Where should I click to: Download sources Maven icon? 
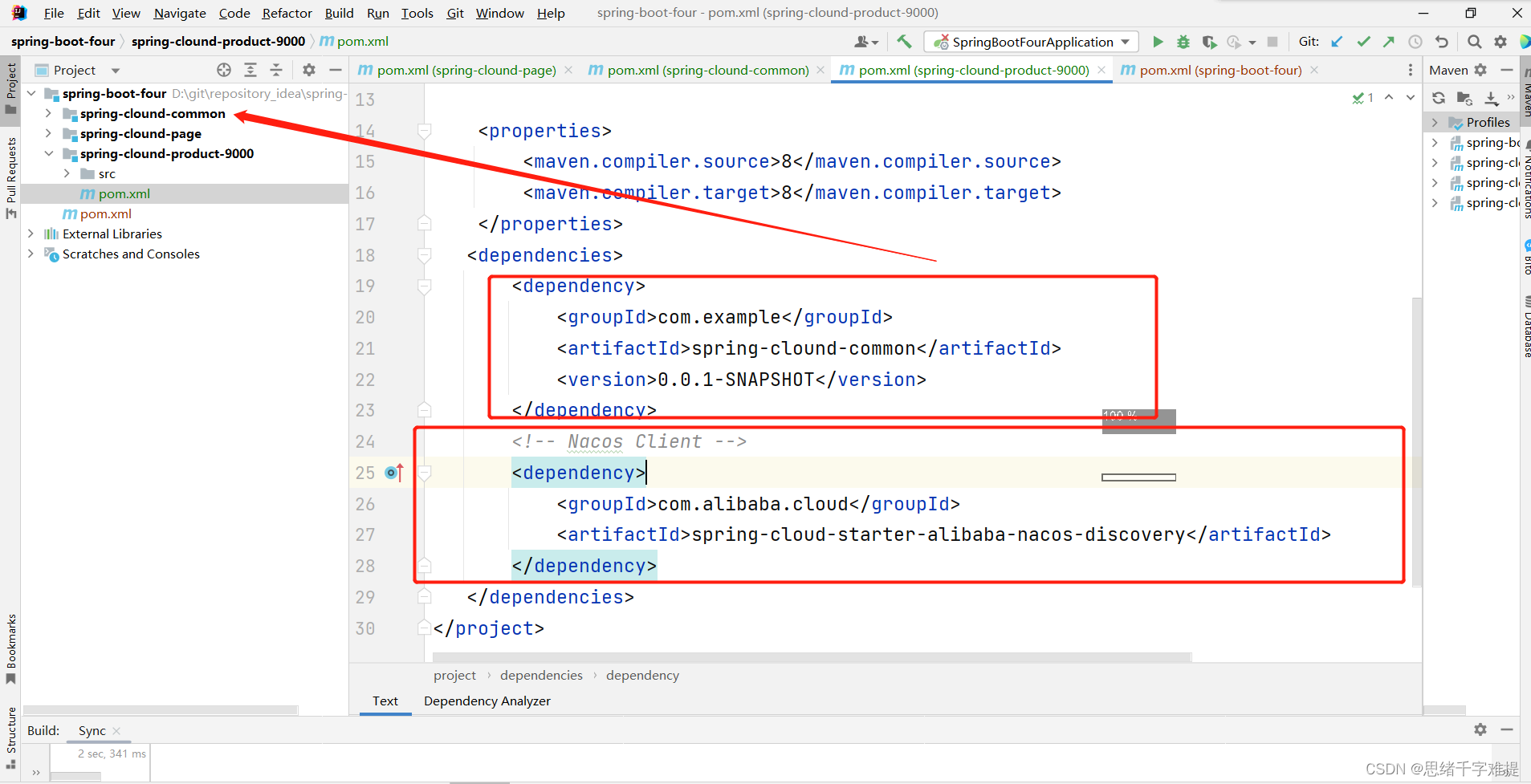coord(1491,98)
